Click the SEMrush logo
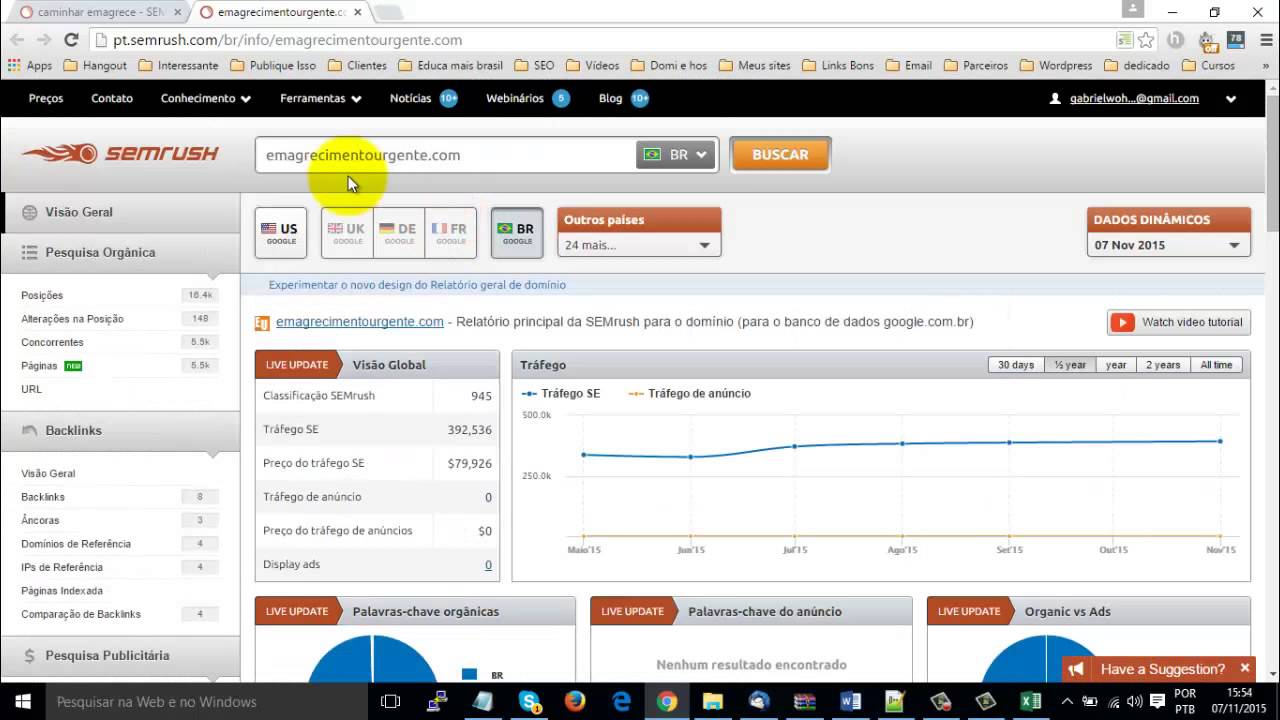 point(120,154)
